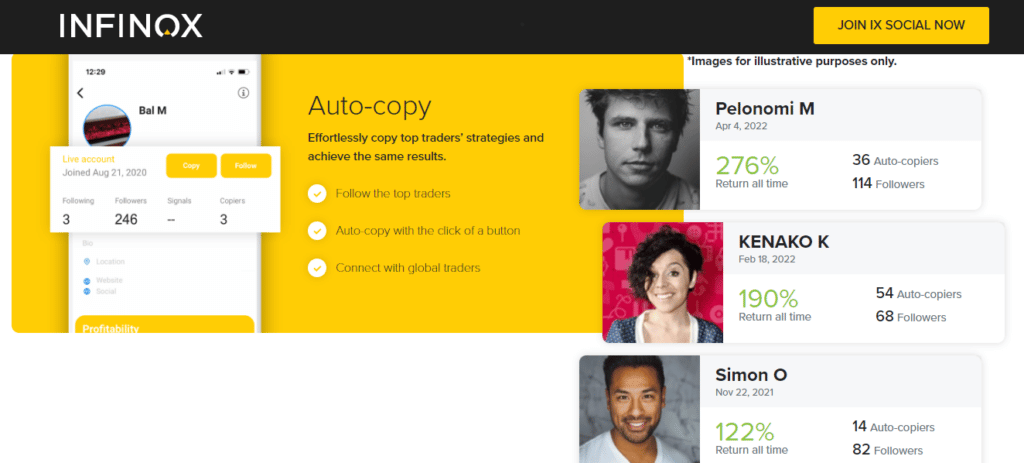Click the Location pin icon
Image resolution: width=1024 pixels, height=463 pixels.
point(87,261)
